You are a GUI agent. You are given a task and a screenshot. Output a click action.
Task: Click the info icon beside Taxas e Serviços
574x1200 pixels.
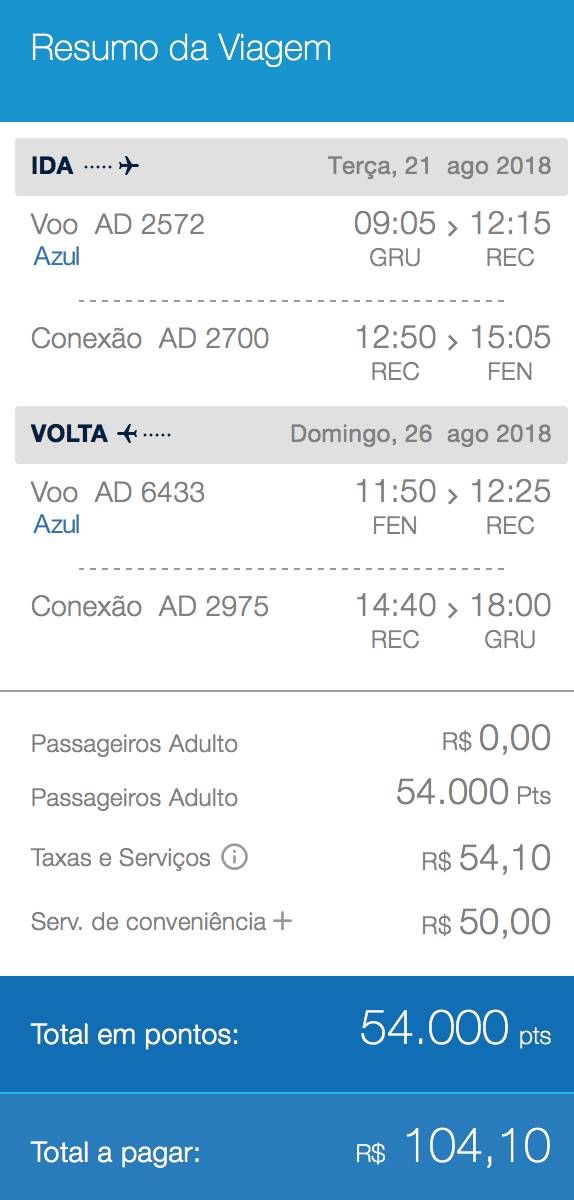[x=234, y=857]
